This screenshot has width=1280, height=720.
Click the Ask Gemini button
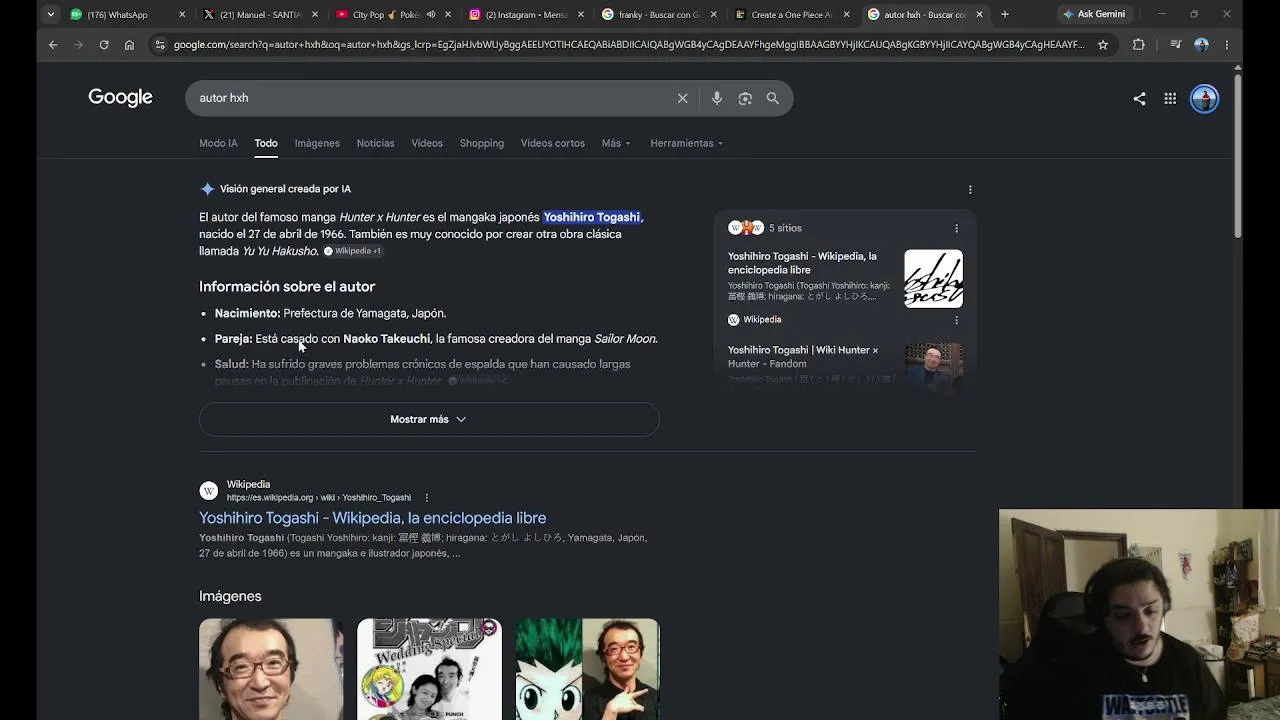pyautogui.click(x=1094, y=14)
